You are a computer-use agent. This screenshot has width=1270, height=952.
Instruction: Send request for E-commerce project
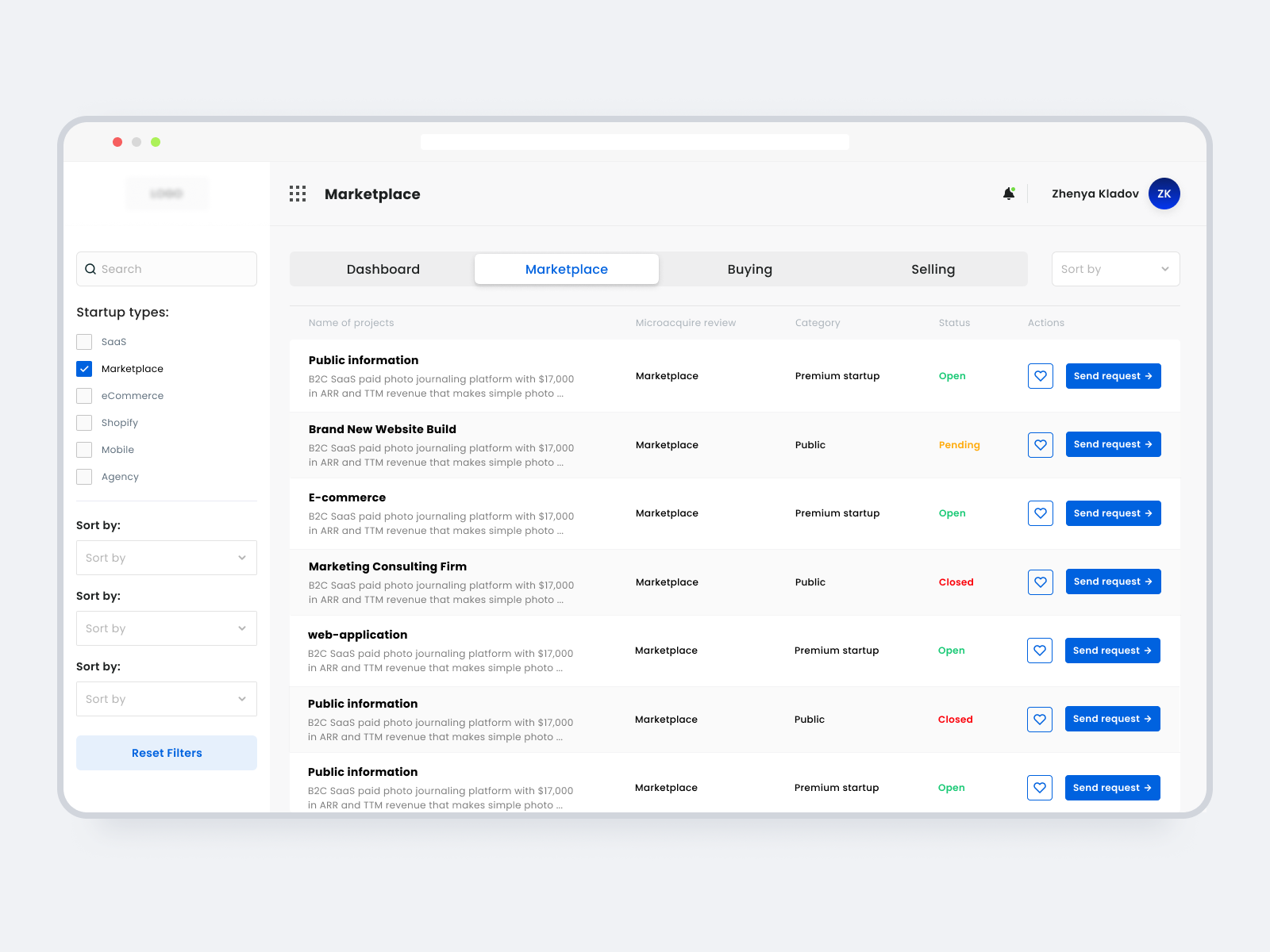(x=1113, y=513)
